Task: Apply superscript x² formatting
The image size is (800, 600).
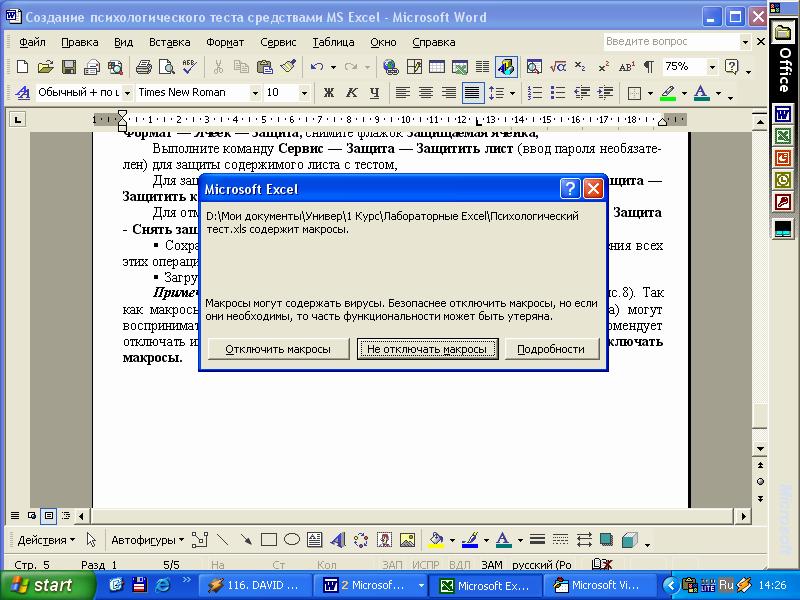Action: click(604, 67)
